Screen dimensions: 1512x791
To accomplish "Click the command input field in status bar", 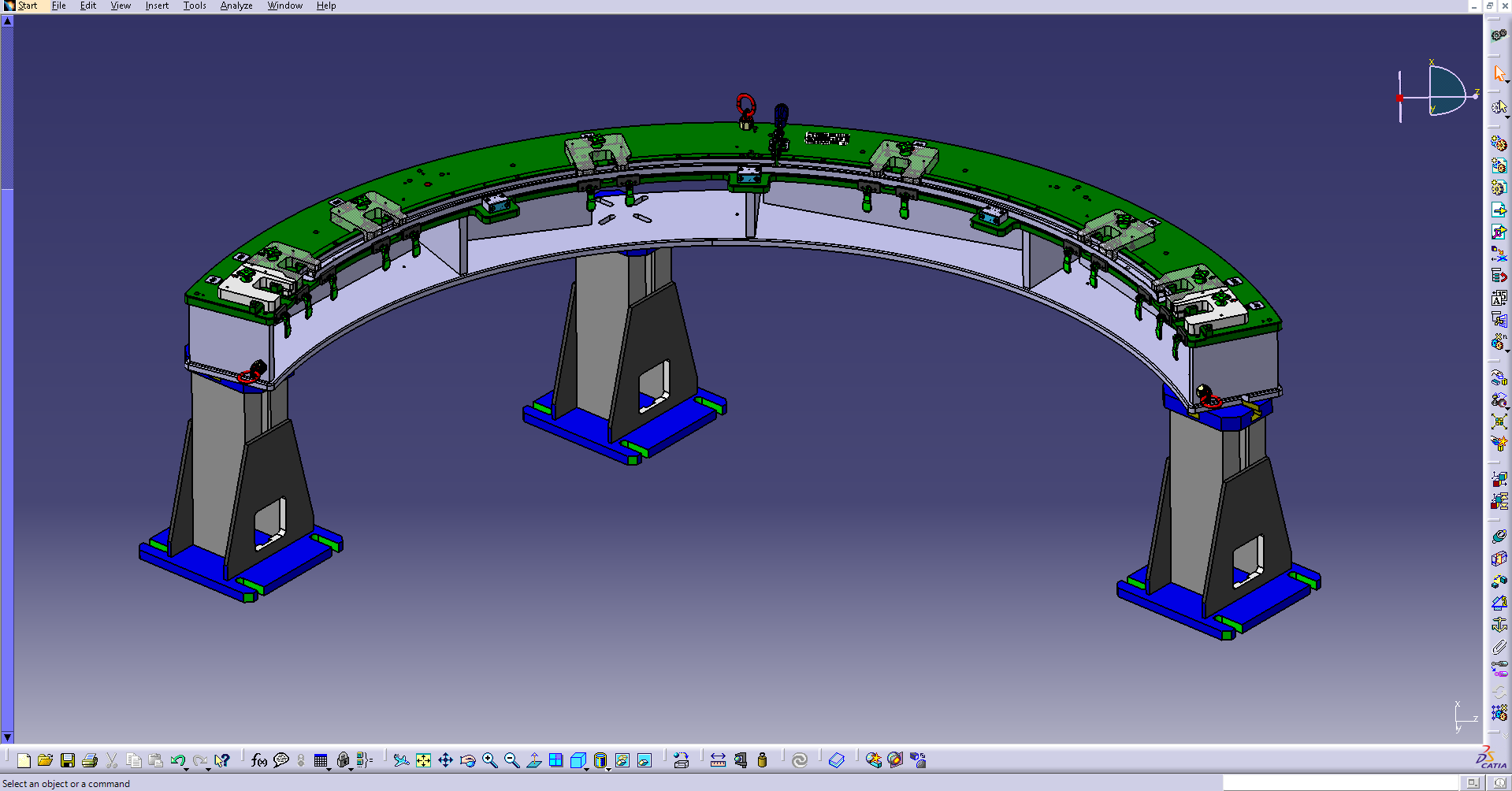I will pyautogui.click(x=1339, y=783).
